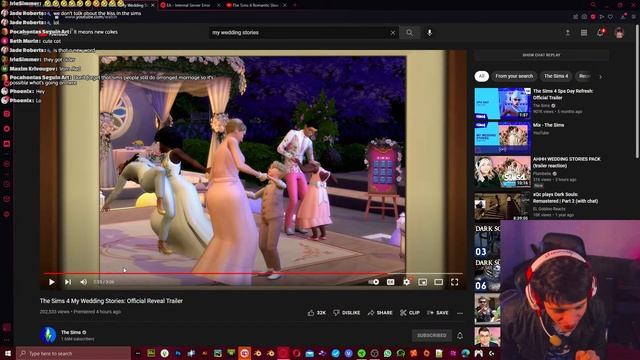Open Telegram from taskbar
640x360 pixels.
pos(336,353)
